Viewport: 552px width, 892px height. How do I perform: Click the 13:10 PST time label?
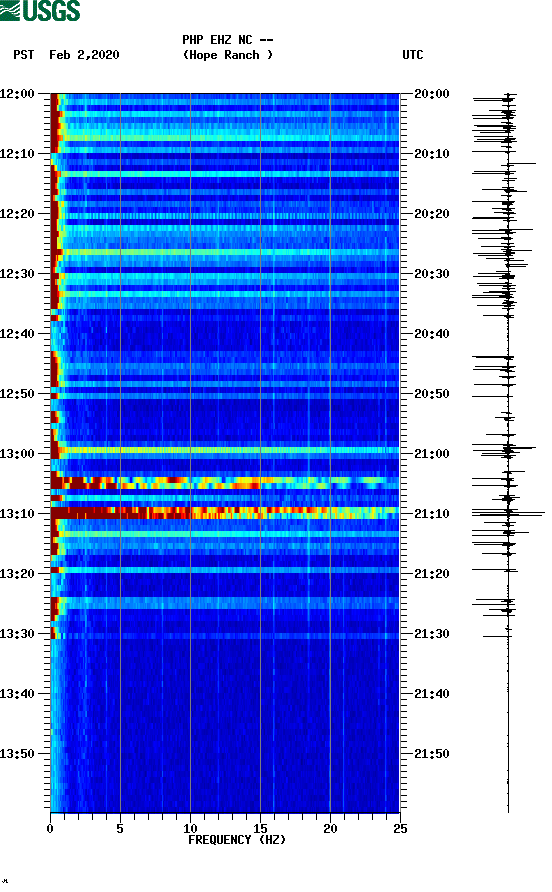(17, 514)
